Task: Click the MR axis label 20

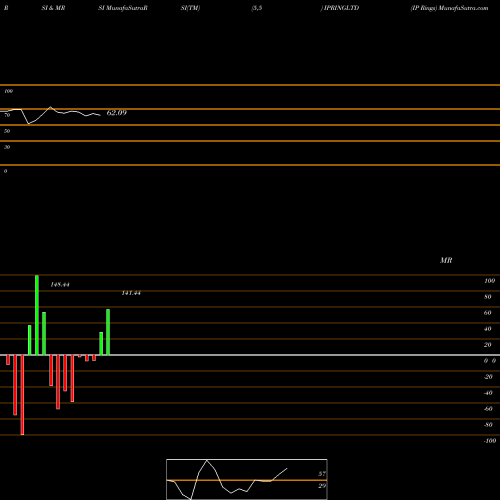Action: (487, 345)
